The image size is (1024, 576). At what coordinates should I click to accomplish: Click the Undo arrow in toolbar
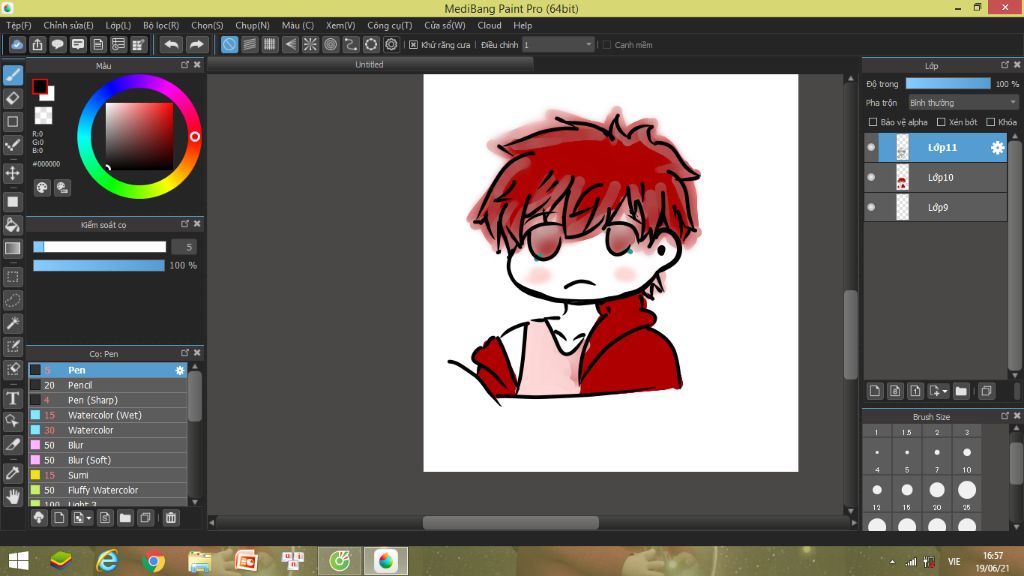pyautogui.click(x=171, y=44)
